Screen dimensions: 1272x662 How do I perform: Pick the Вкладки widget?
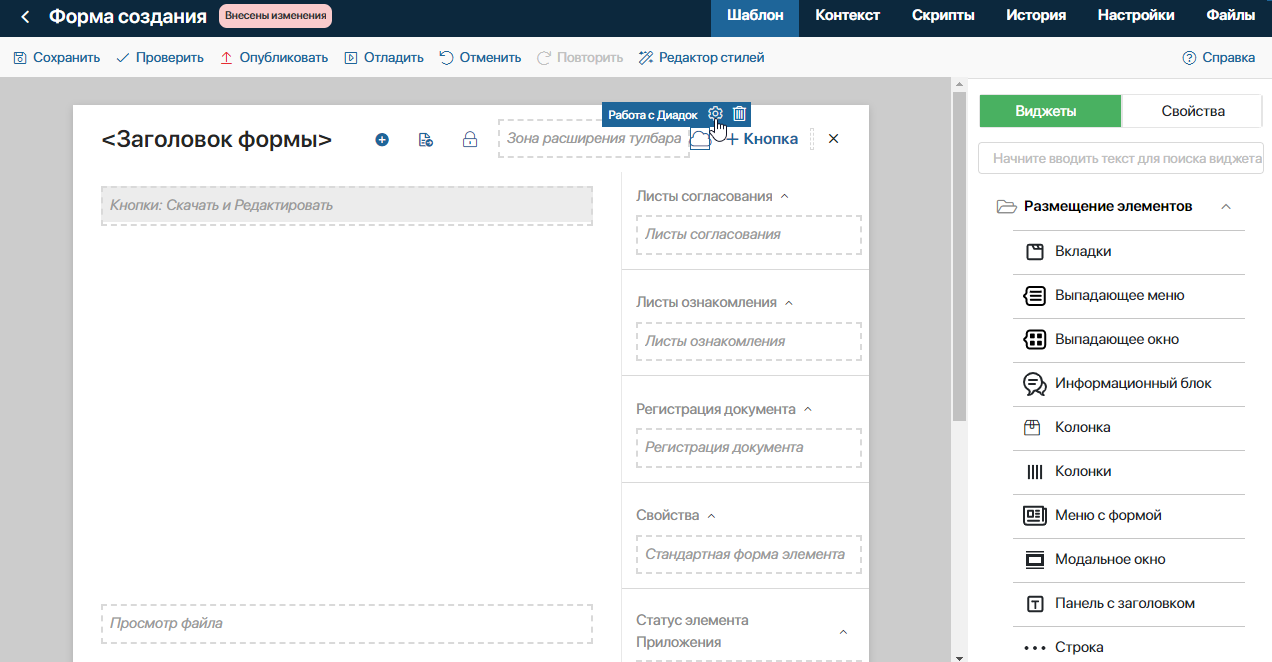point(1129,252)
